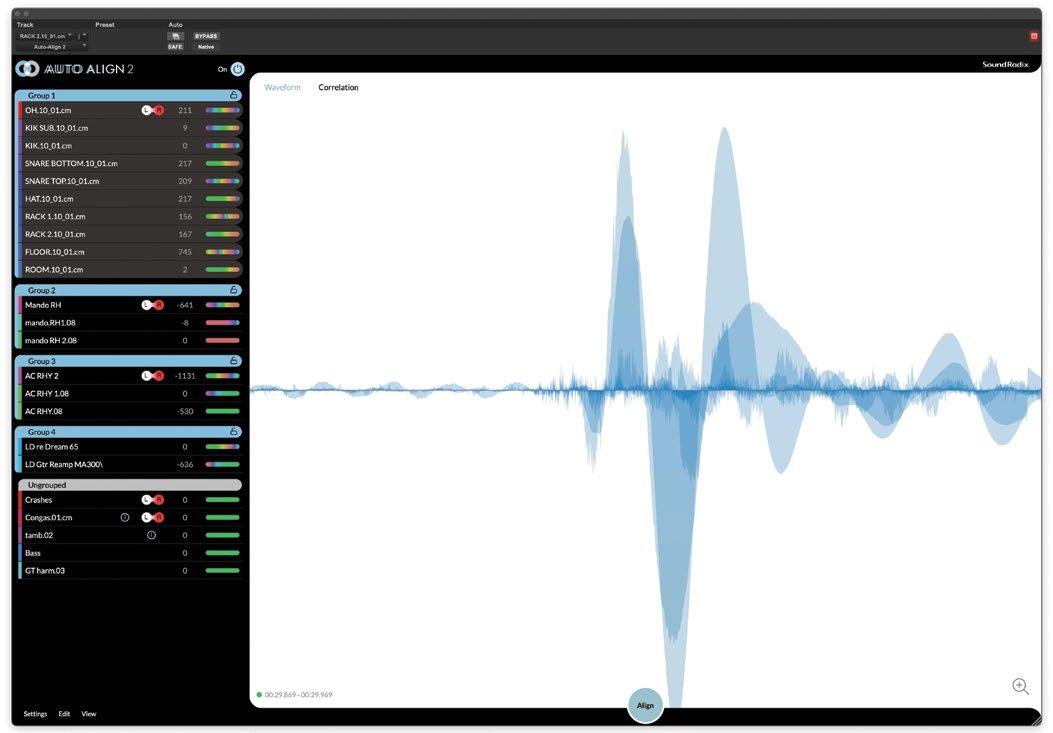Click the green status dot beside the time range

coord(259,695)
